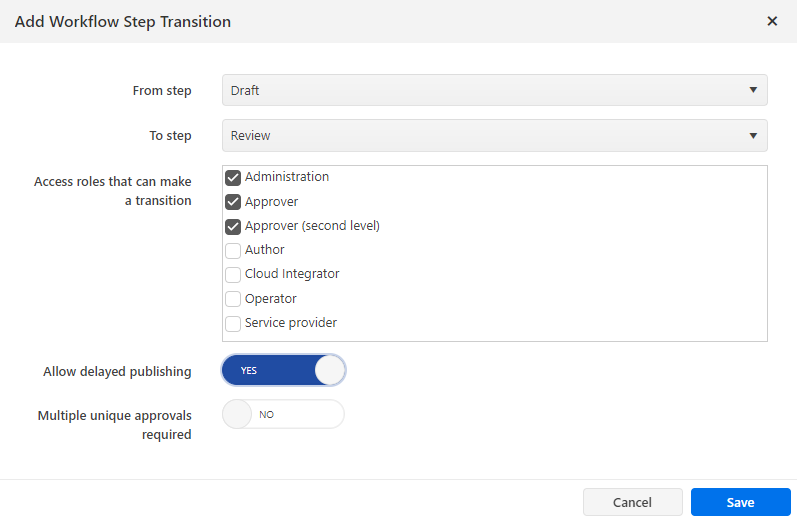Click the Cloud Integrator label text

pos(292,274)
